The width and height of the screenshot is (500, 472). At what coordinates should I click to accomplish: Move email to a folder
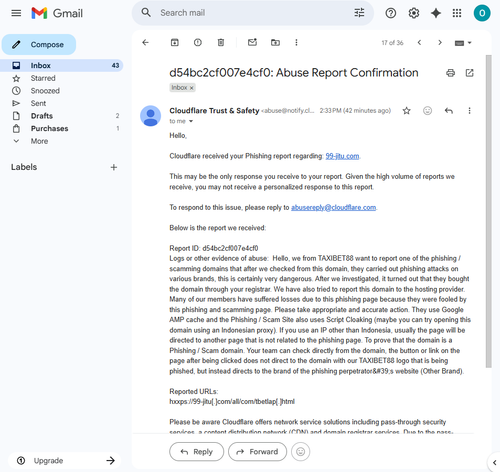pyautogui.click(x=275, y=42)
